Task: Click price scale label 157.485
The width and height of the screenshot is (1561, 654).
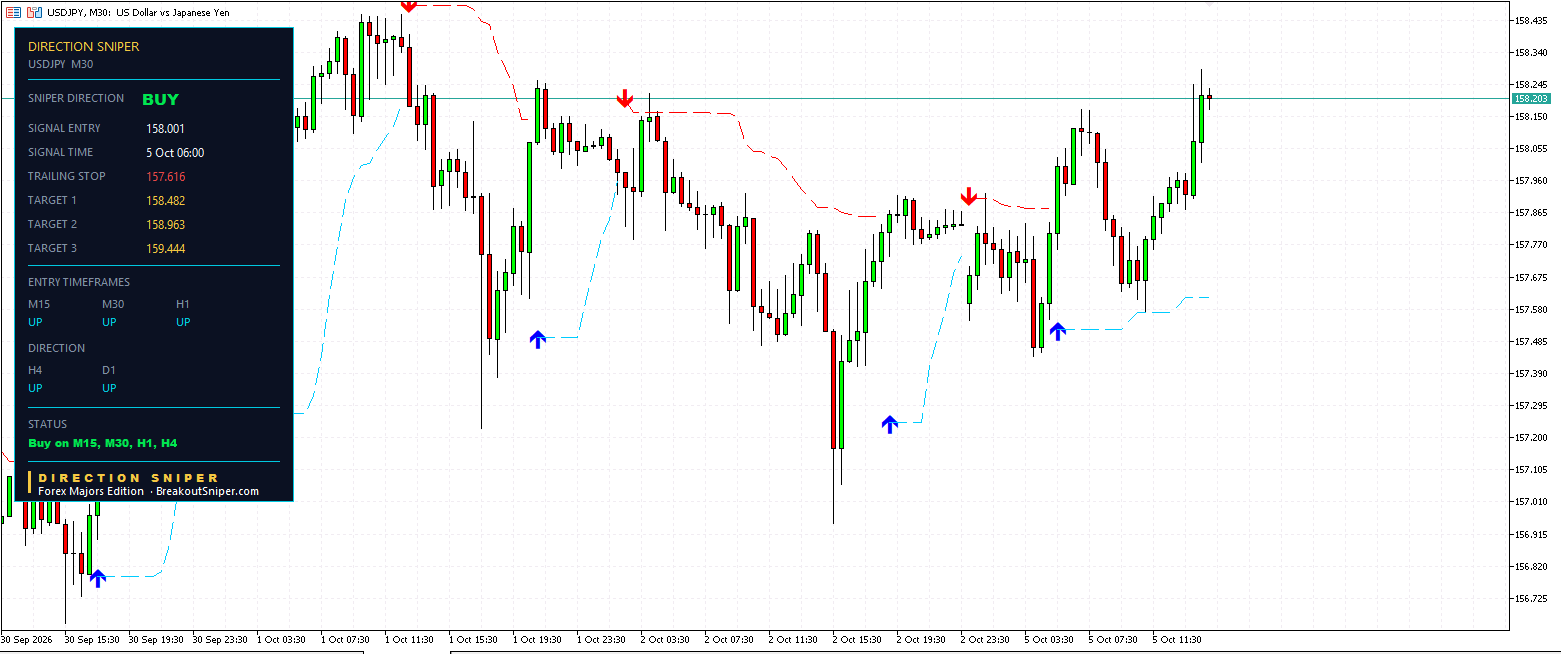Action: click(x=1533, y=341)
